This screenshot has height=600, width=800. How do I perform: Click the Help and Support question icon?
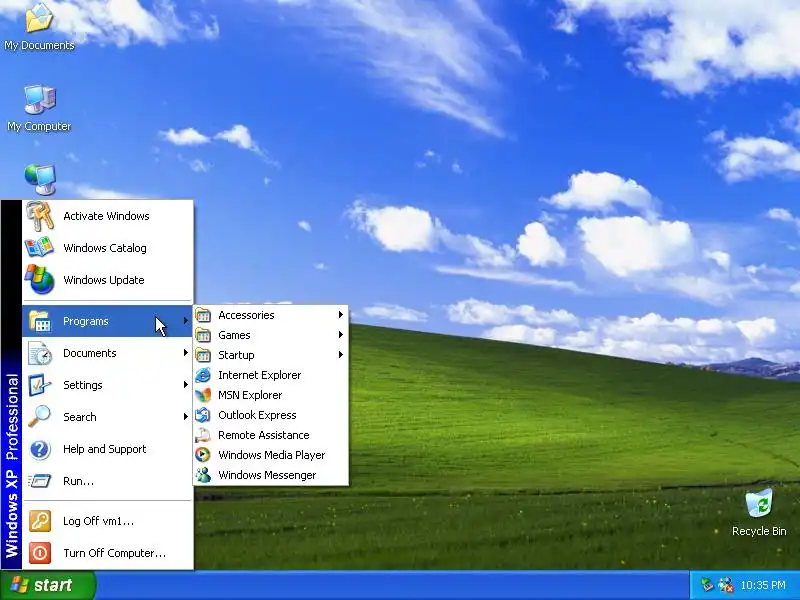[40, 449]
